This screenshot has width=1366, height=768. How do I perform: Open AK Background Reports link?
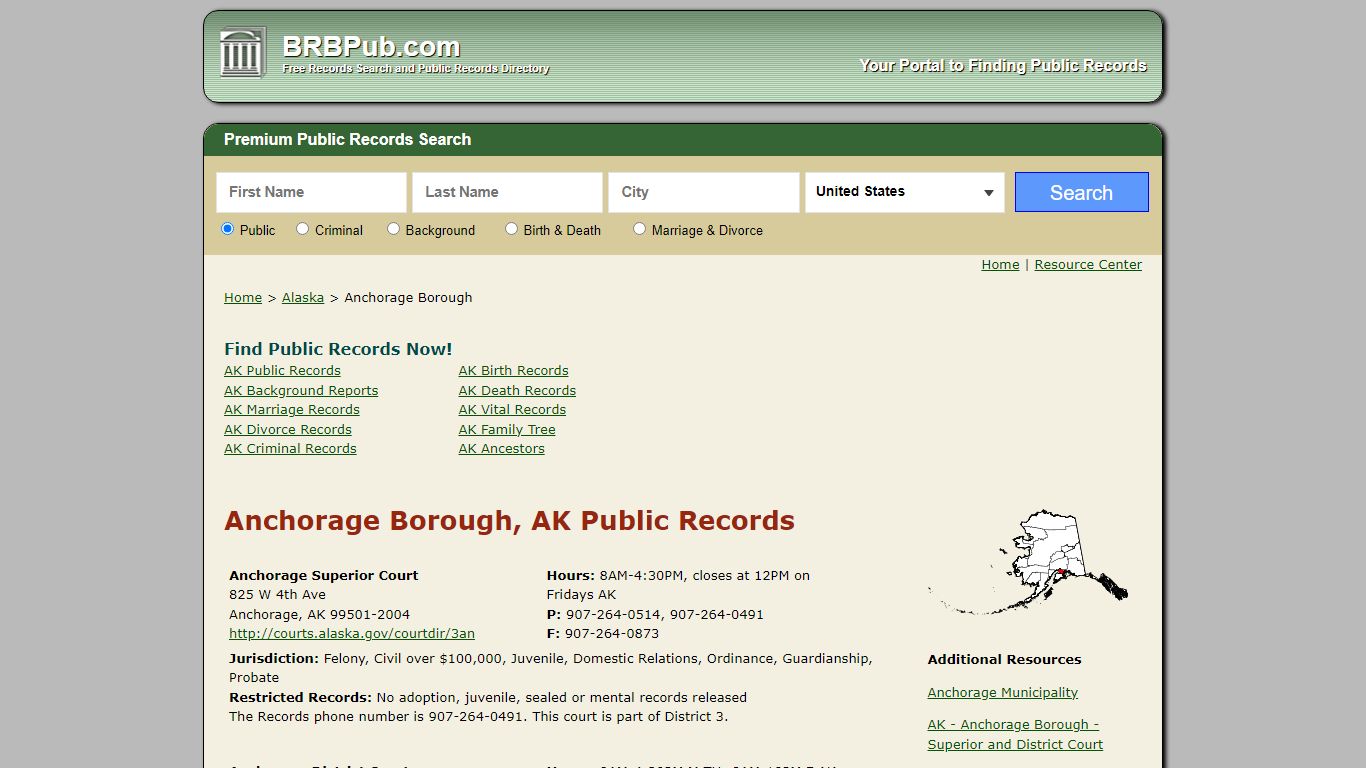301,391
